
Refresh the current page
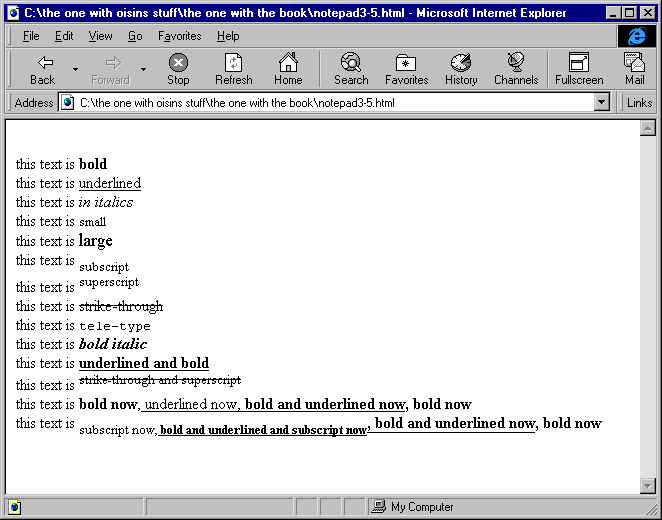tap(233, 69)
